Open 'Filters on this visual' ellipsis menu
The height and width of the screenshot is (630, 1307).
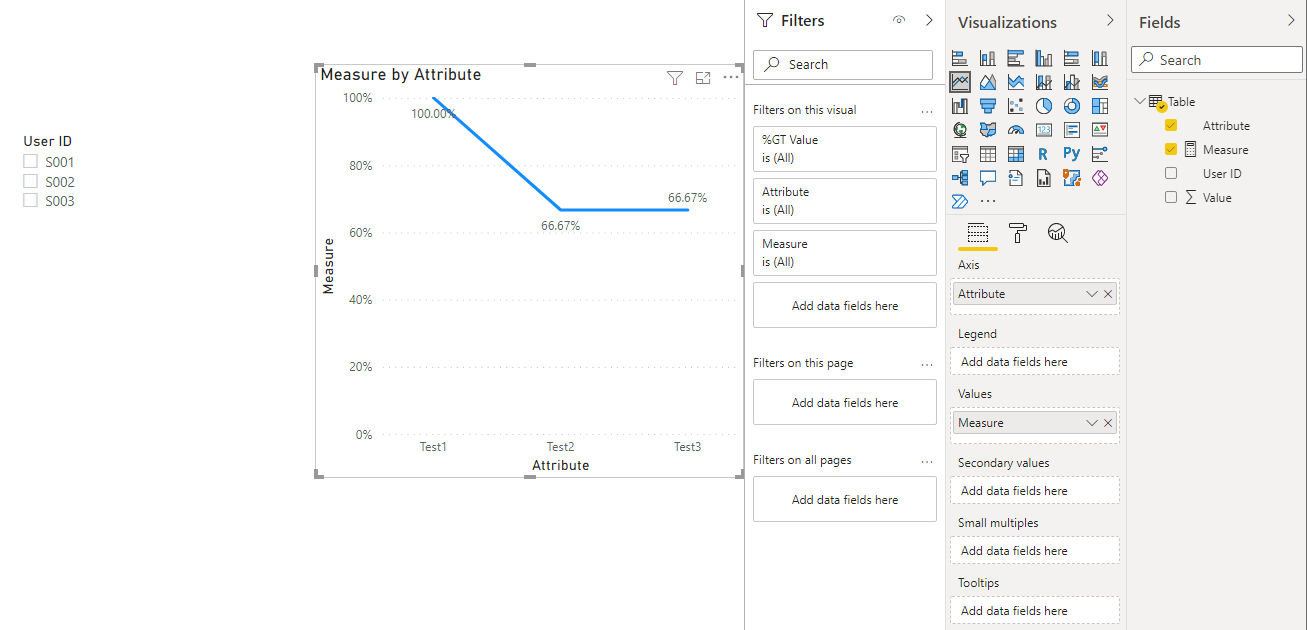tap(927, 111)
